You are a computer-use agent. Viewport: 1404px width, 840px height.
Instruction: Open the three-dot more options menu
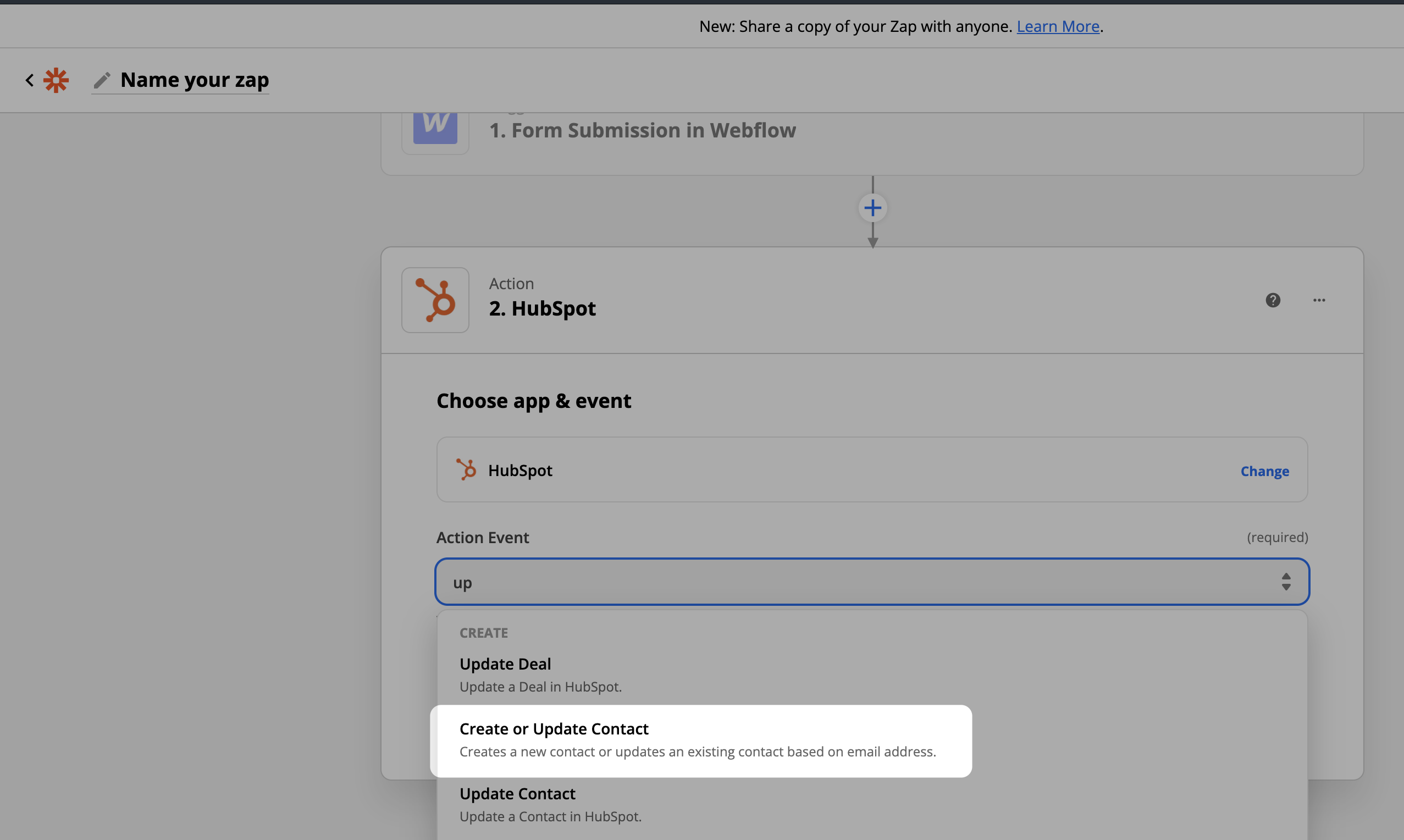tap(1319, 300)
